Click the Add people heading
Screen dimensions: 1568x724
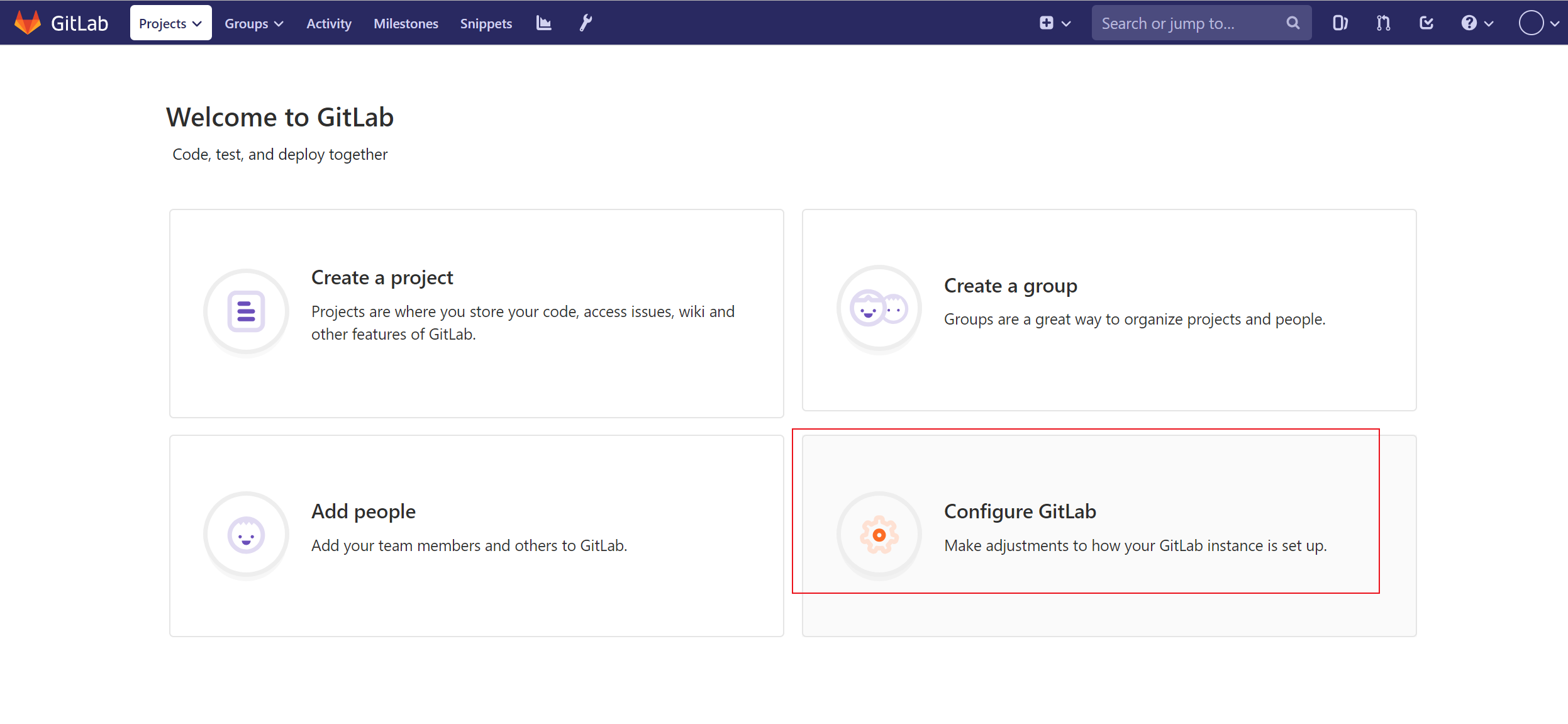pyautogui.click(x=364, y=511)
